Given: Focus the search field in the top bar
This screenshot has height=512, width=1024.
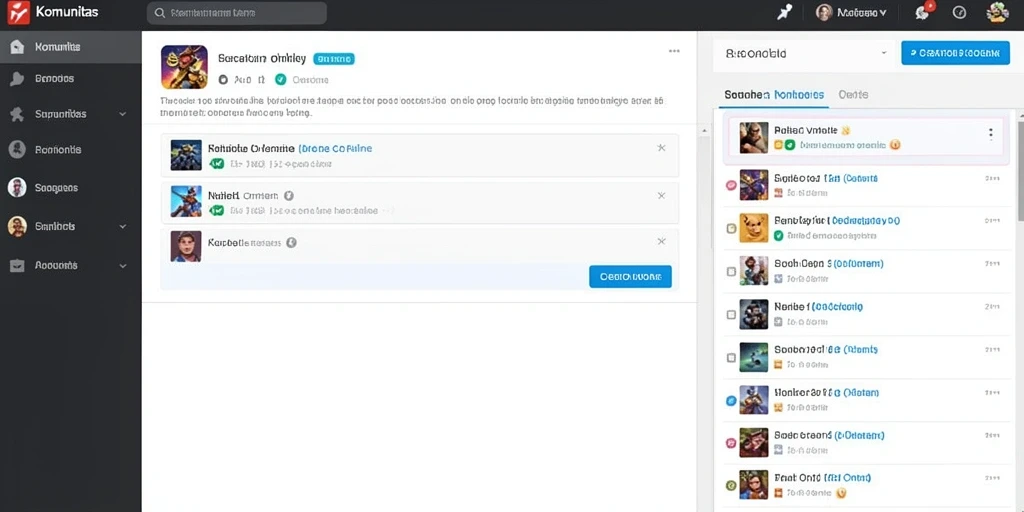Looking at the screenshot, I should click(x=236, y=13).
